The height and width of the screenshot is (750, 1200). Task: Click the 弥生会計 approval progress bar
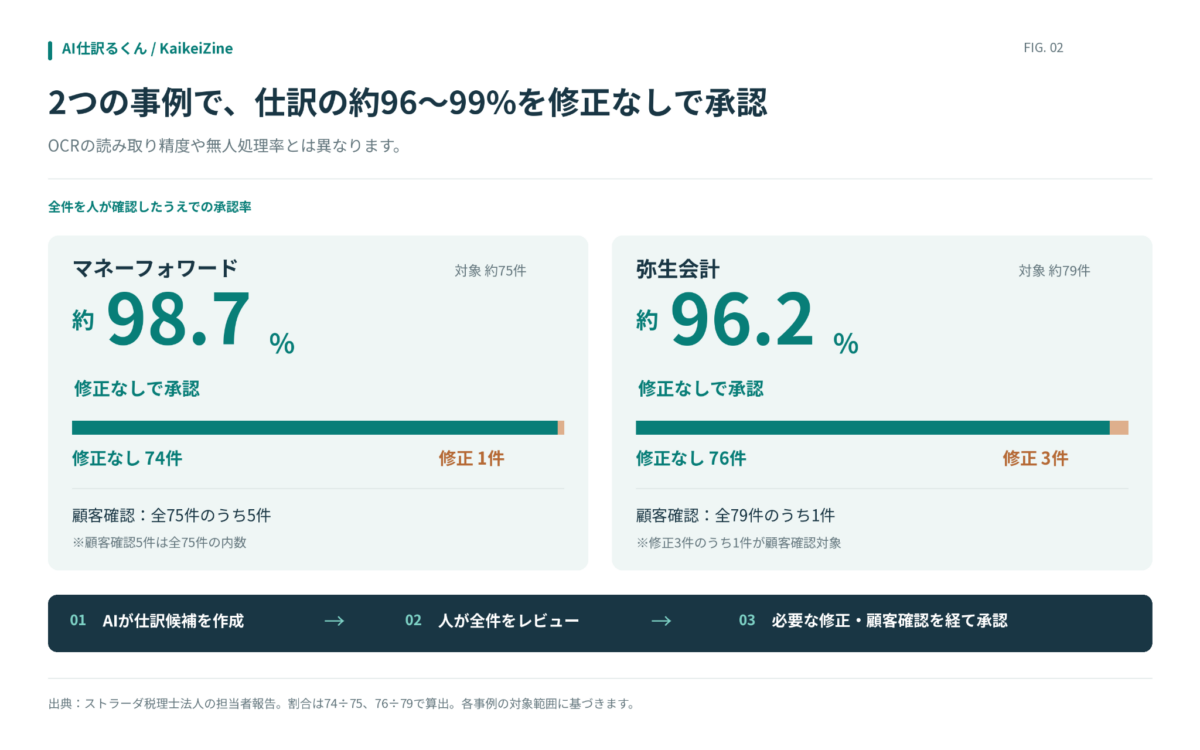(882, 428)
